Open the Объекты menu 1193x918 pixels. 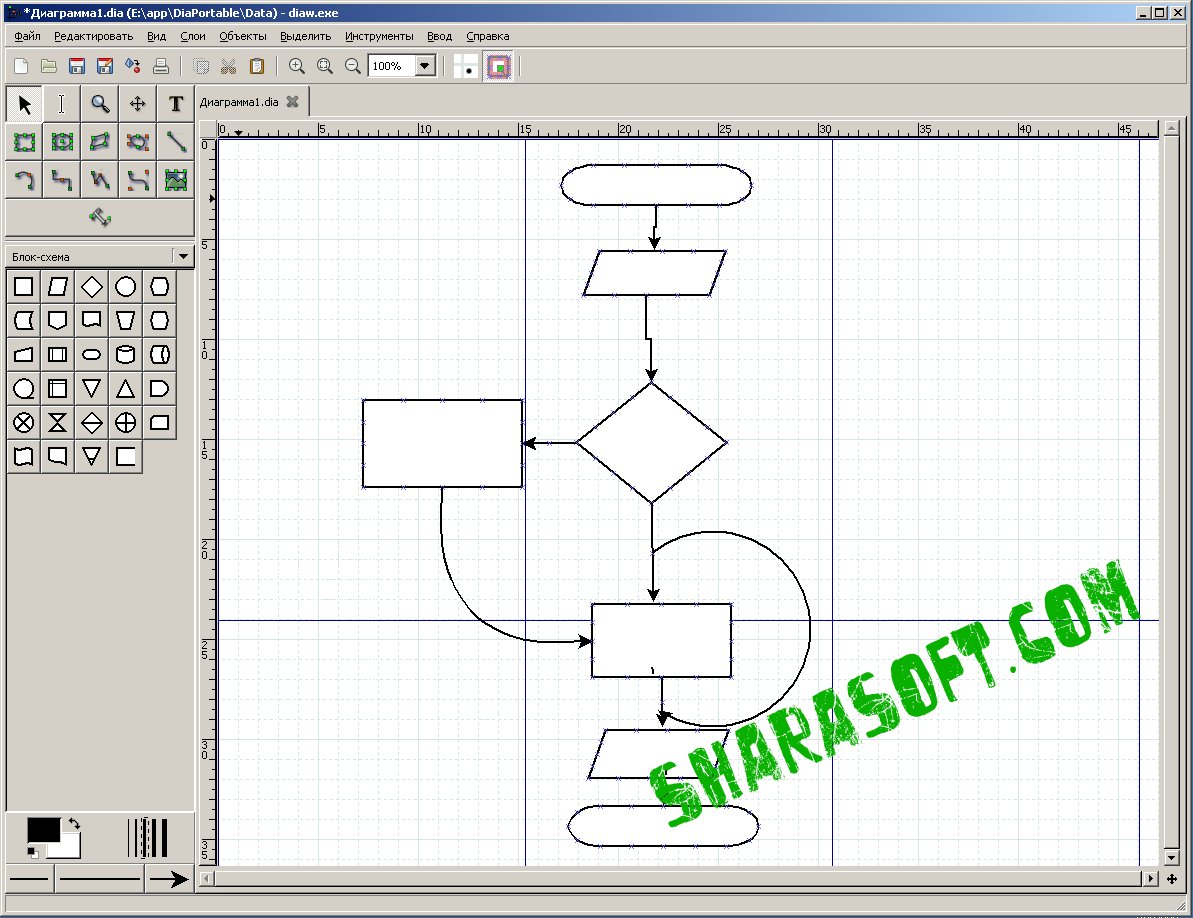[243, 36]
